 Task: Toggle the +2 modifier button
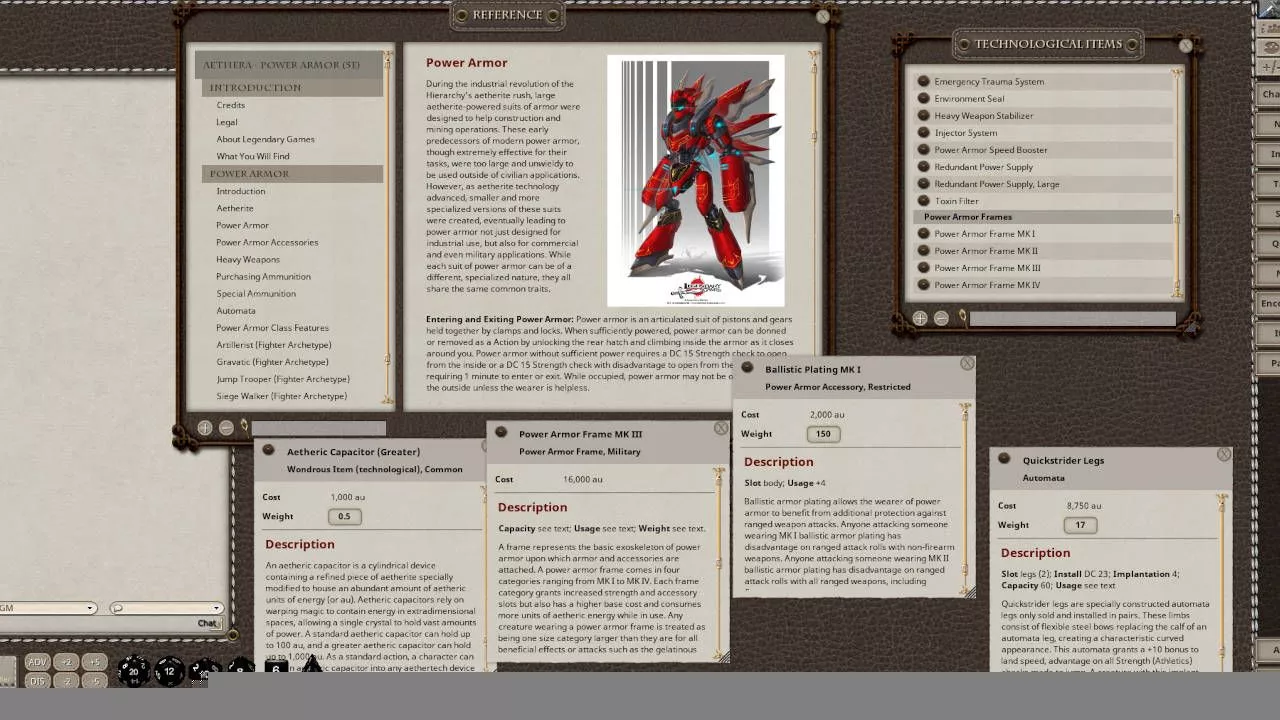click(67, 662)
